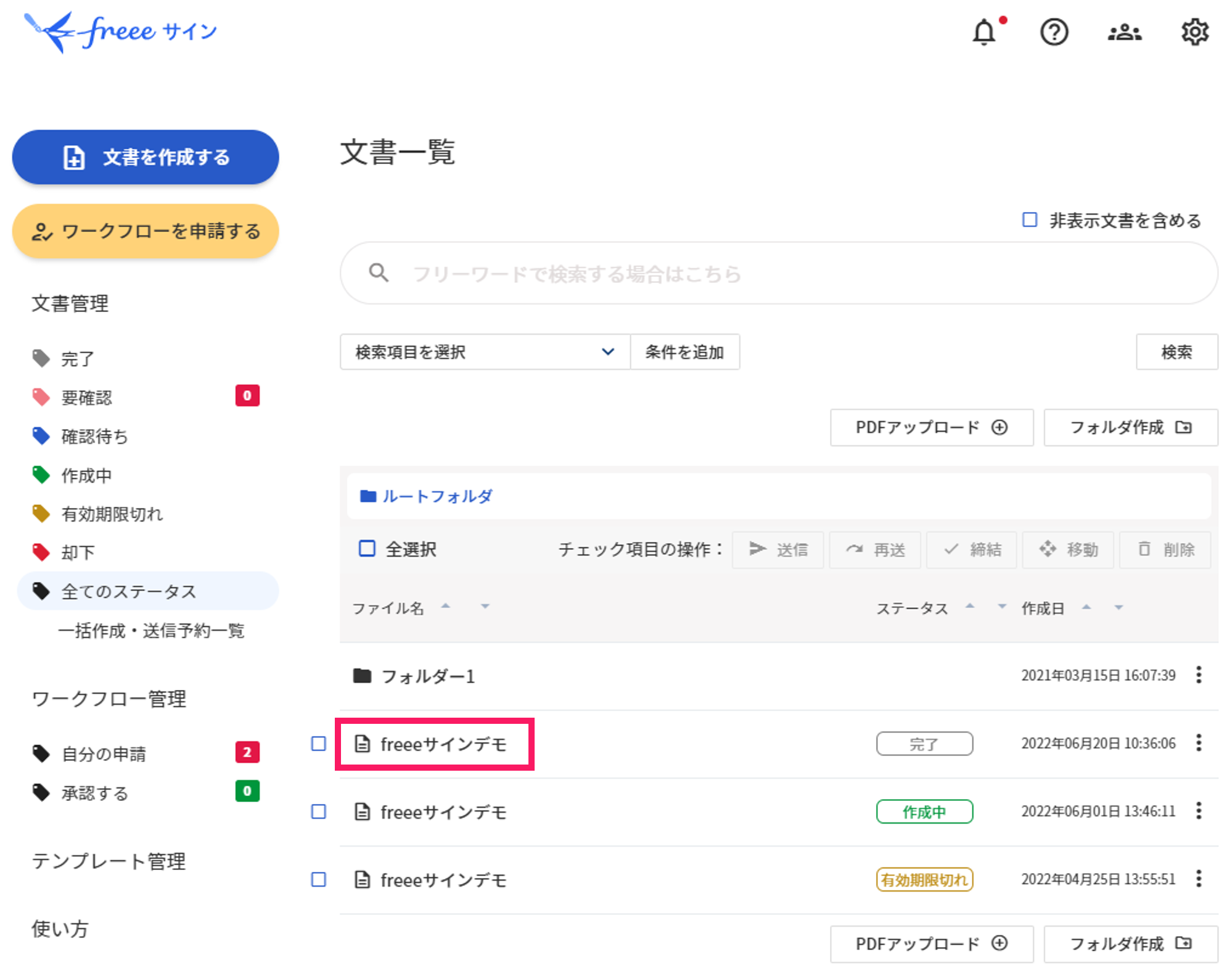Open the members group icon
1232x968 pixels.
1124,32
